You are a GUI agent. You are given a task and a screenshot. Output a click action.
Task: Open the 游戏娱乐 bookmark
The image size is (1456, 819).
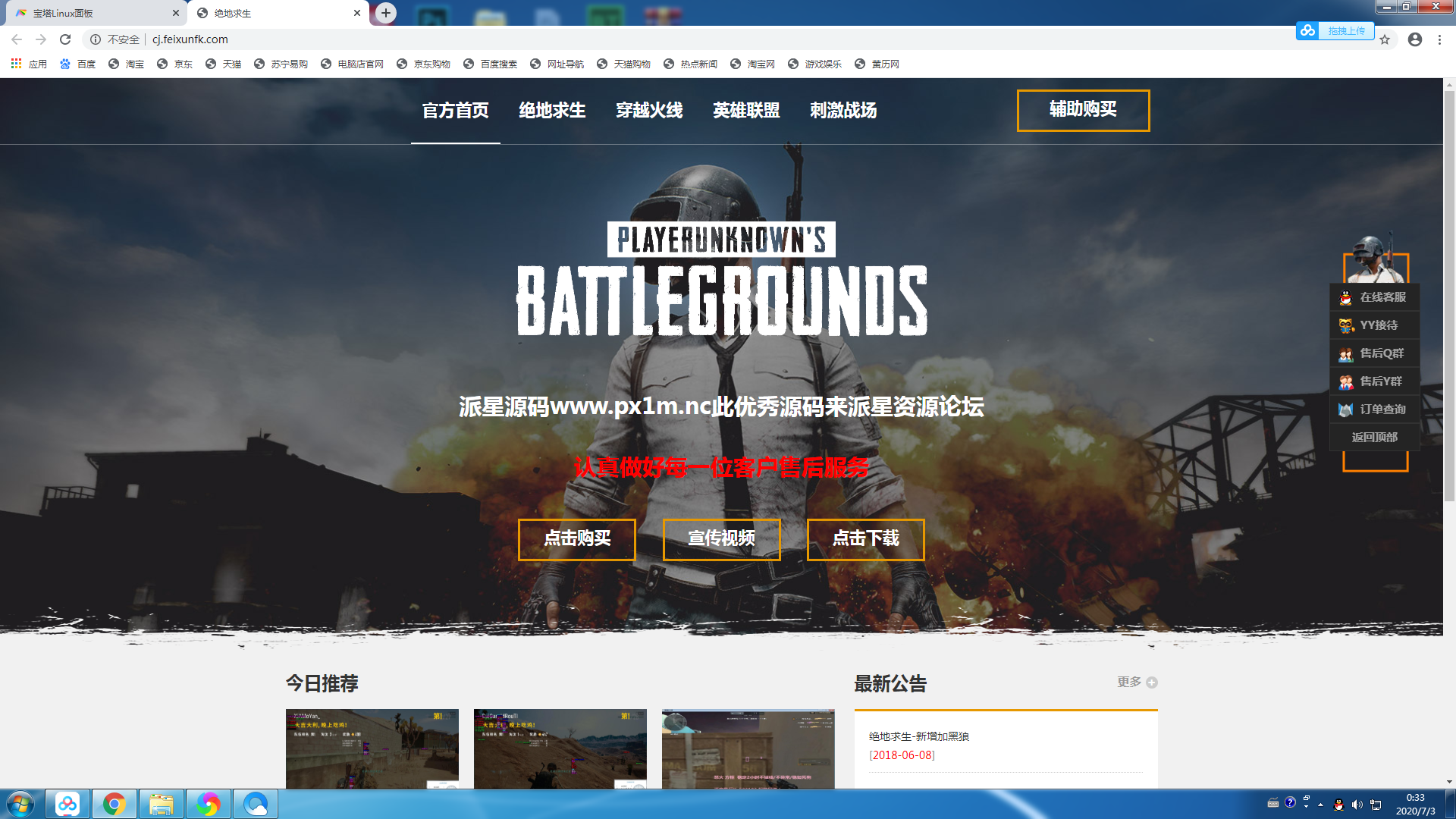(815, 64)
